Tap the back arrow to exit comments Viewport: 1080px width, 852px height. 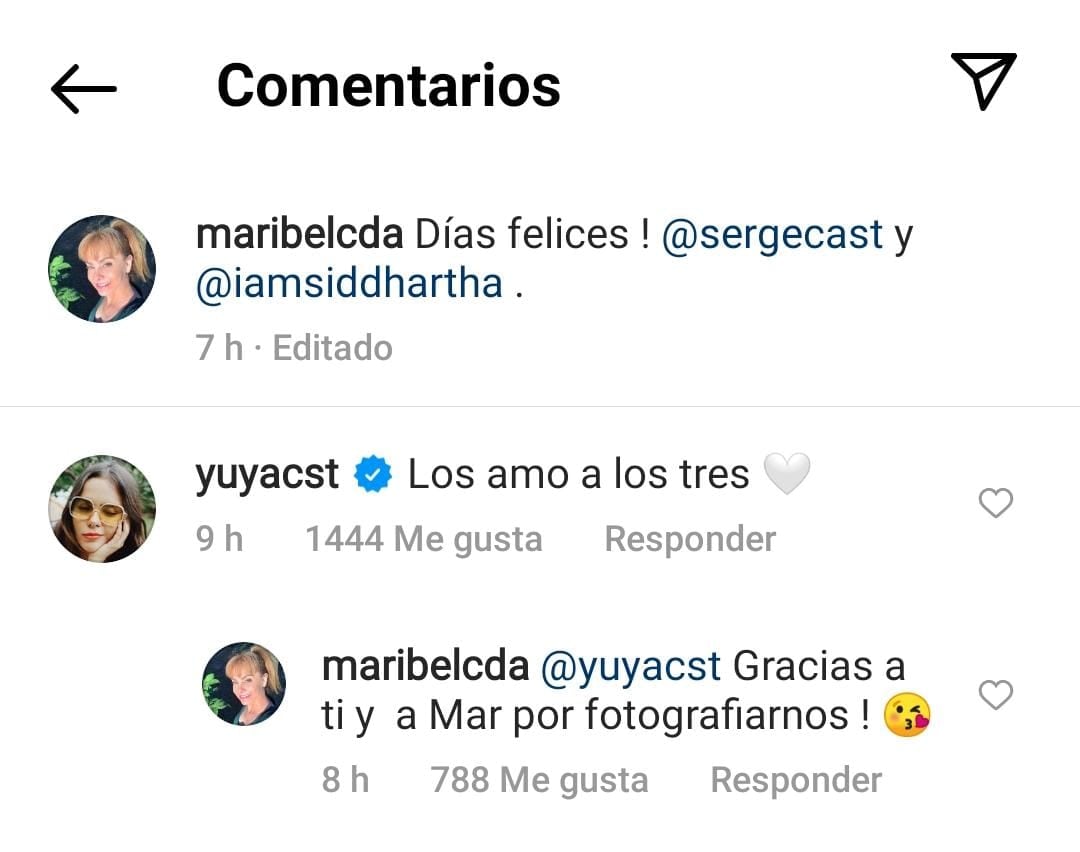tap(84, 87)
